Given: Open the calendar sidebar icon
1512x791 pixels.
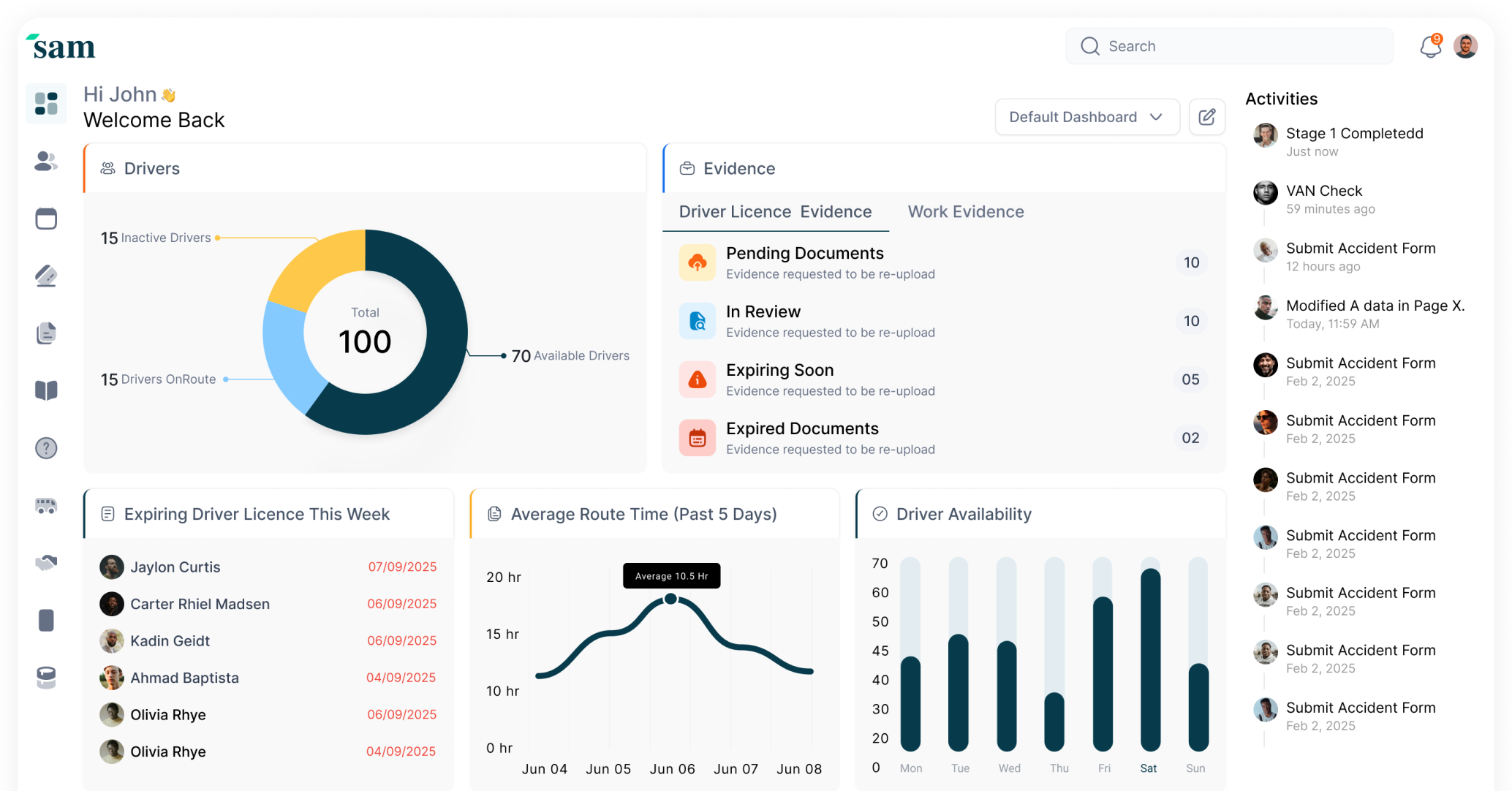Looking at the screenshot, I should [x=46, y=219].
